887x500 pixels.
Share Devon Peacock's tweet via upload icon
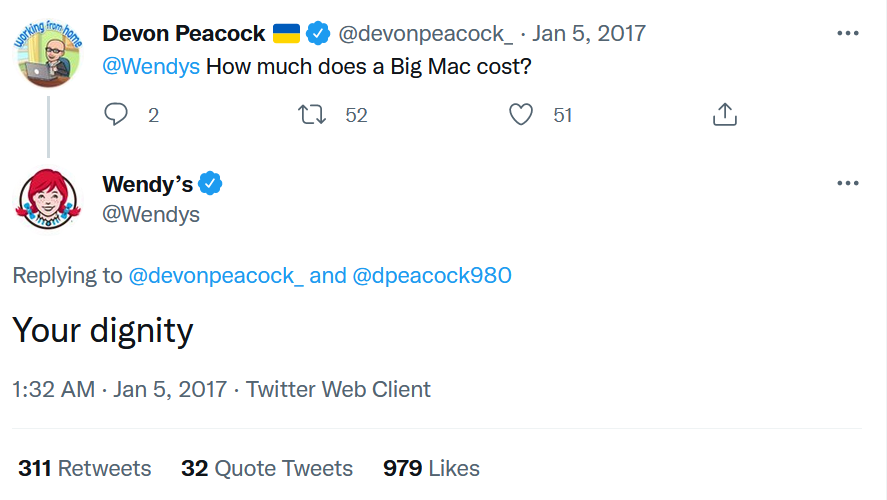[x=725, y=115]
